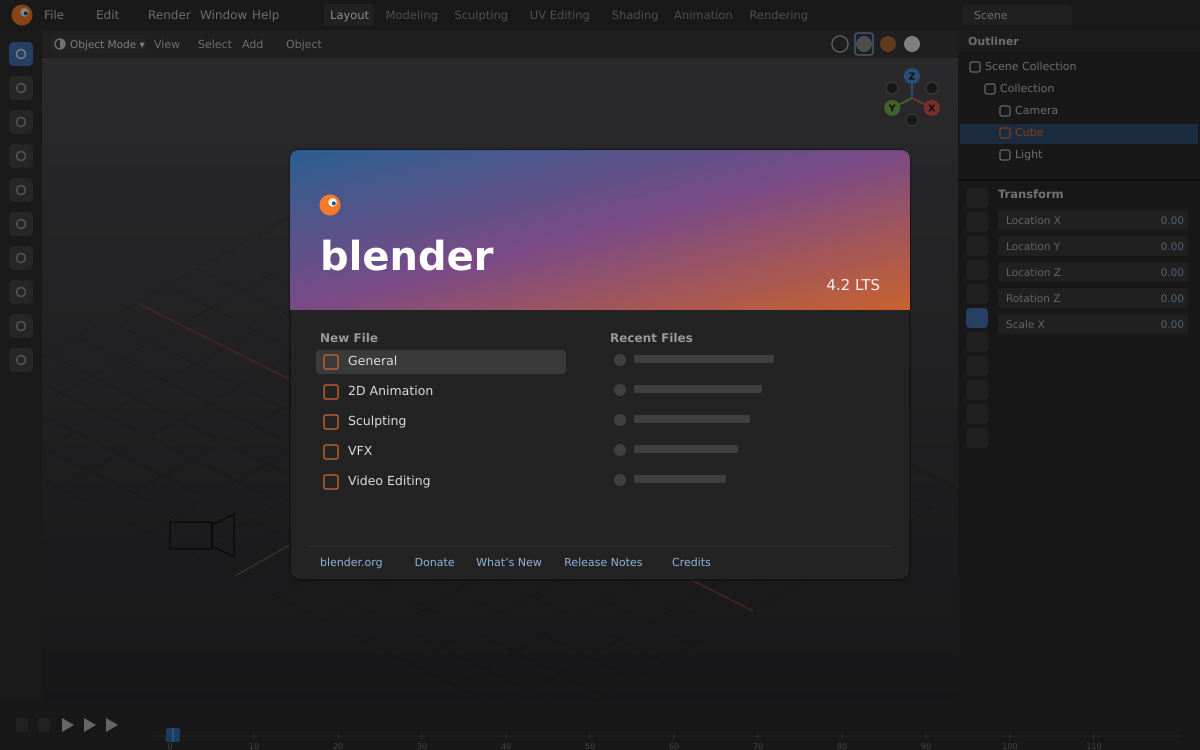Open the Edit menu
This screenshot has width=1200, height=750.
point(107,15)
